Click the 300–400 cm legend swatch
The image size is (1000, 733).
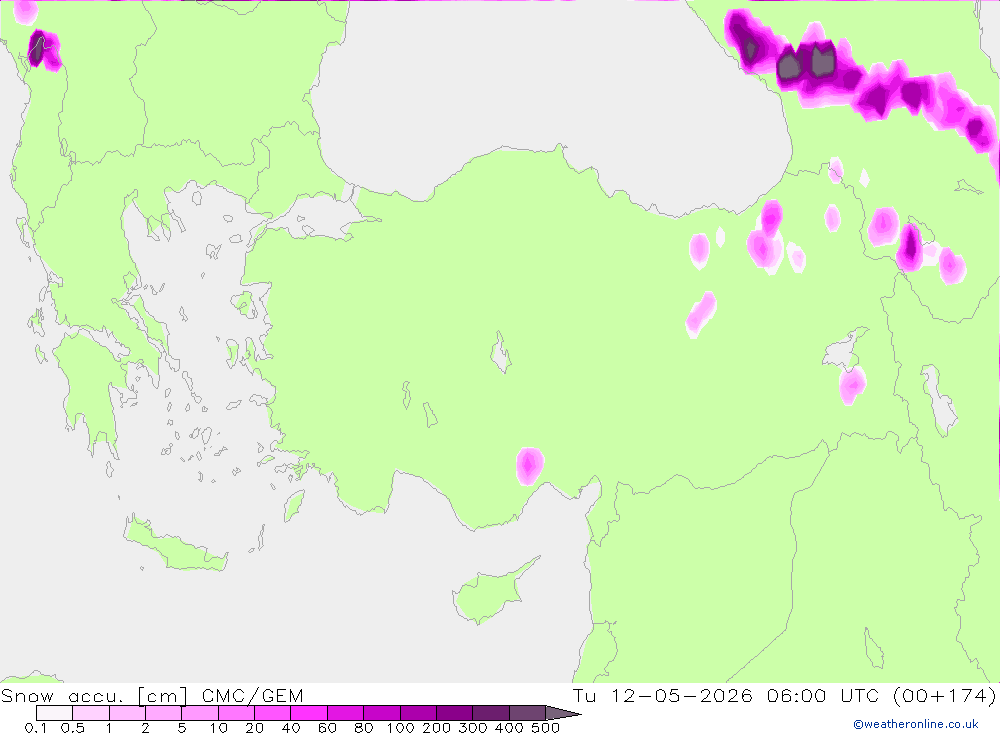click(x=491, y=713)
